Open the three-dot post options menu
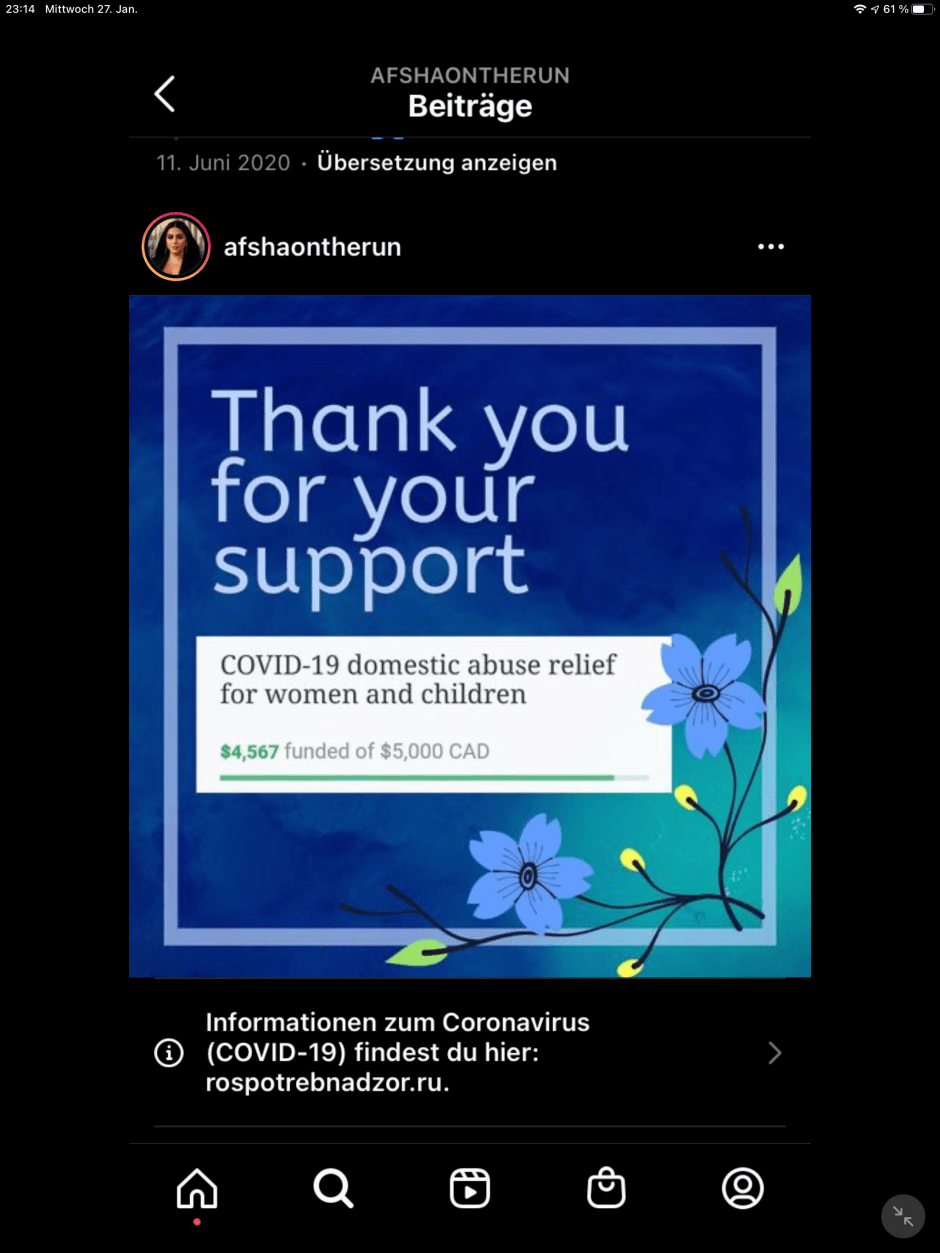The height and width of the screenshot is (1253, 940). point(771,247)
